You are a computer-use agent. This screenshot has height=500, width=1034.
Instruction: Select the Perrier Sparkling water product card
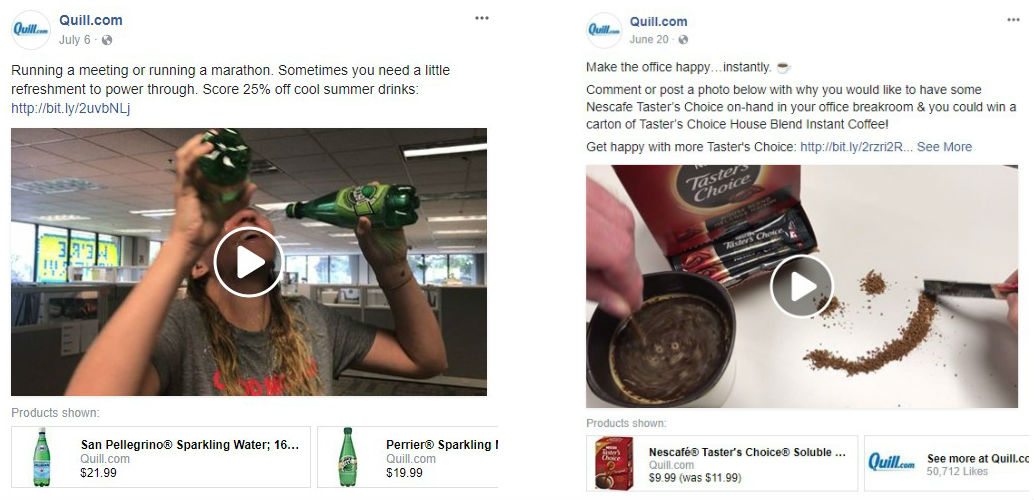click(408, 457)
